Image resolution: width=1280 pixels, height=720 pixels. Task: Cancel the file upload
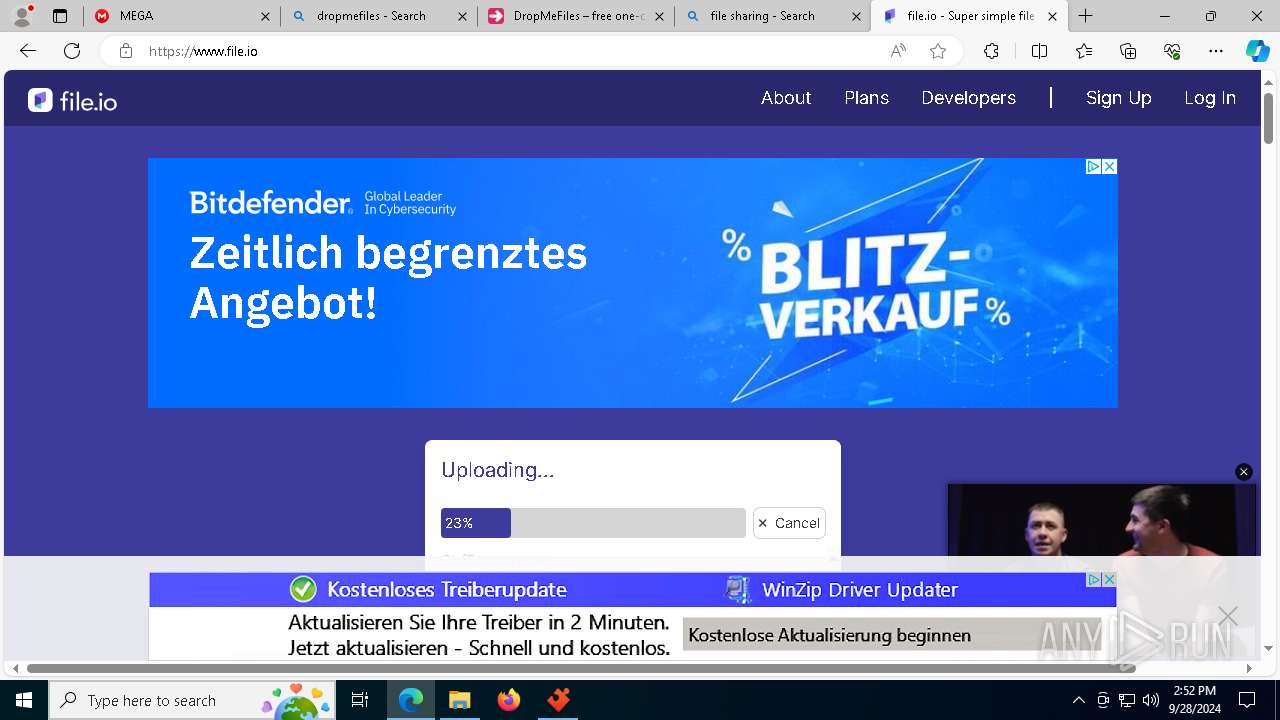click(789, 523)
